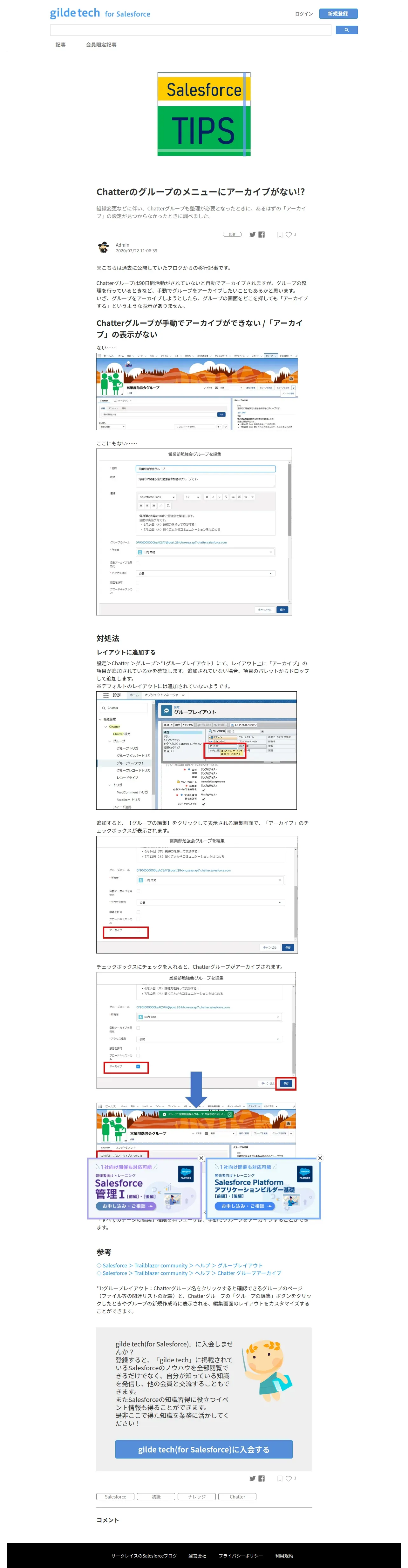The height and width of the screenshot is (1568, 408).
Task: Open the グループレイアウト help link
Action: (x=180, y=1266)
